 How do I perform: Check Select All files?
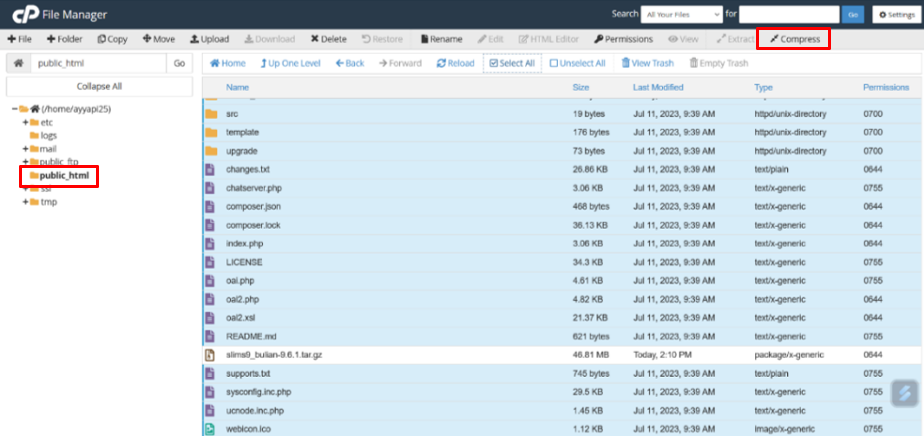point(511,63)
